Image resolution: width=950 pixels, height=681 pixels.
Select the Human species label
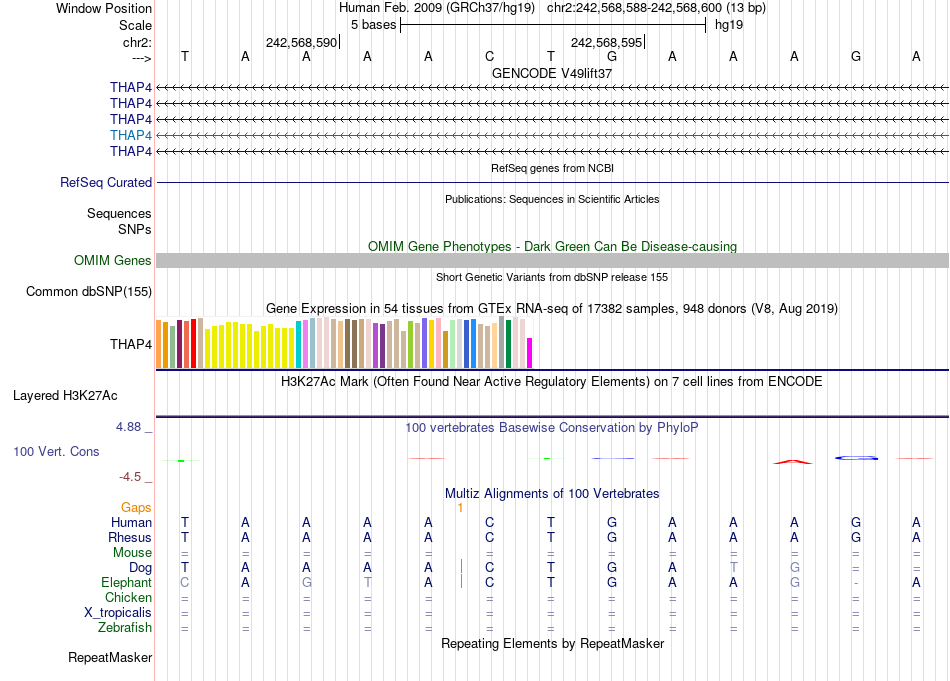131,522
